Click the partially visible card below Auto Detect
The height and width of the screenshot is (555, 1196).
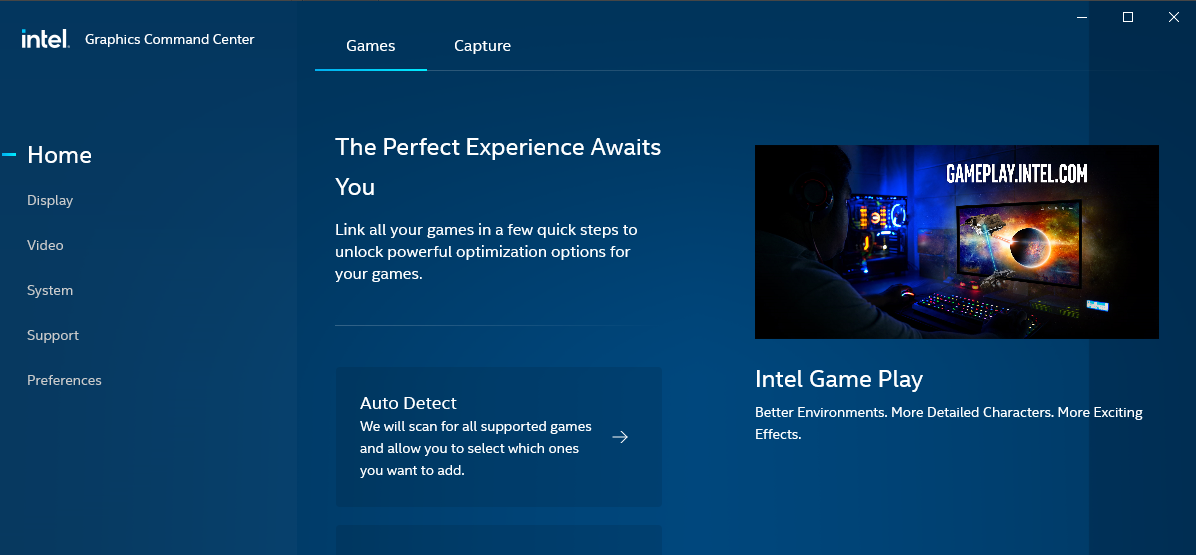(499, 540)
